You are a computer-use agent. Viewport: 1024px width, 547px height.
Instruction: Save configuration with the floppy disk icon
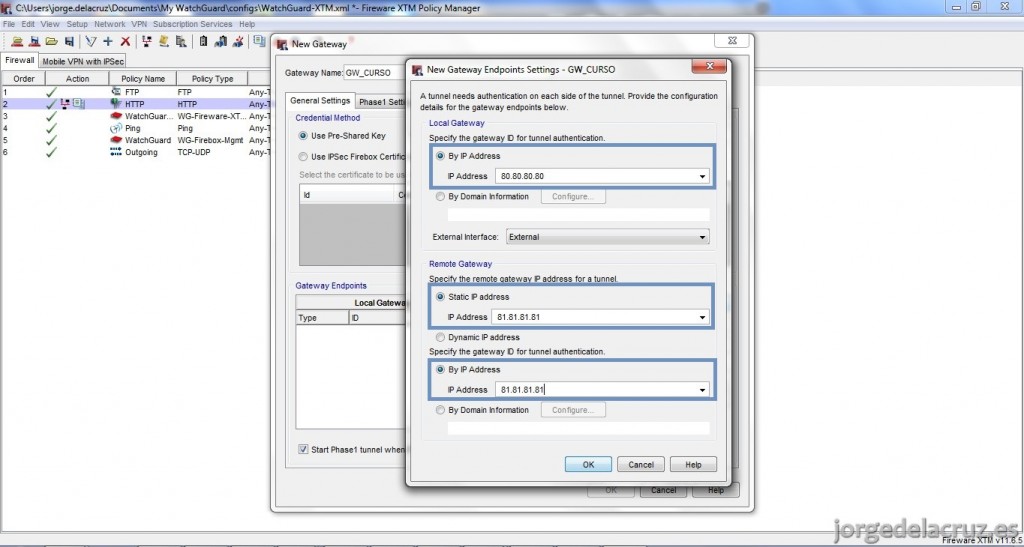(x=69, y=42)
